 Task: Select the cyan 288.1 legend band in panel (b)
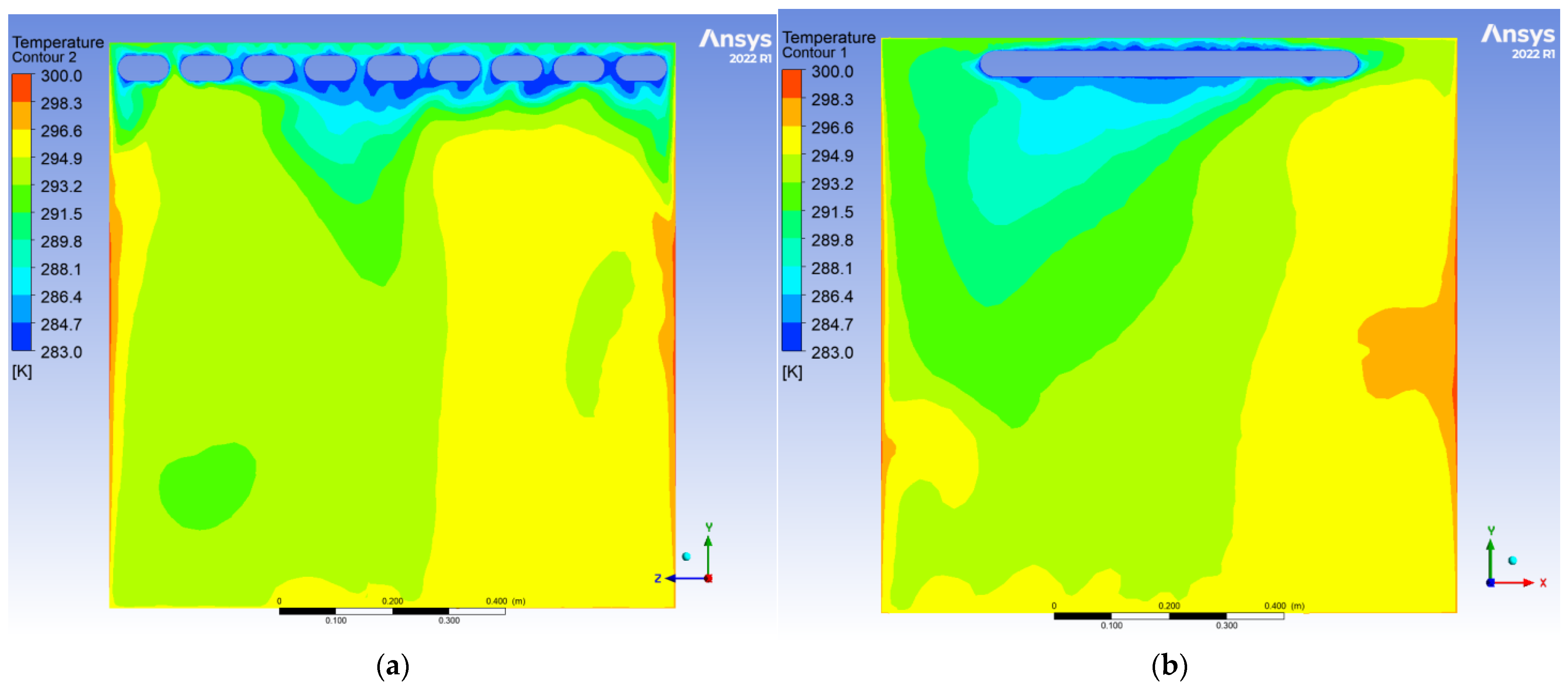tap(792, 280)
